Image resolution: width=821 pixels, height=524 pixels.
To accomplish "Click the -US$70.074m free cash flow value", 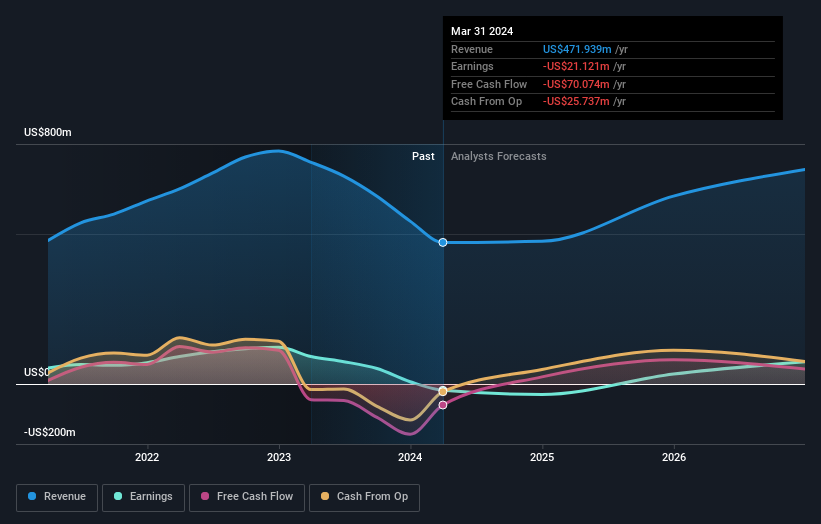I will coord(576,84).
